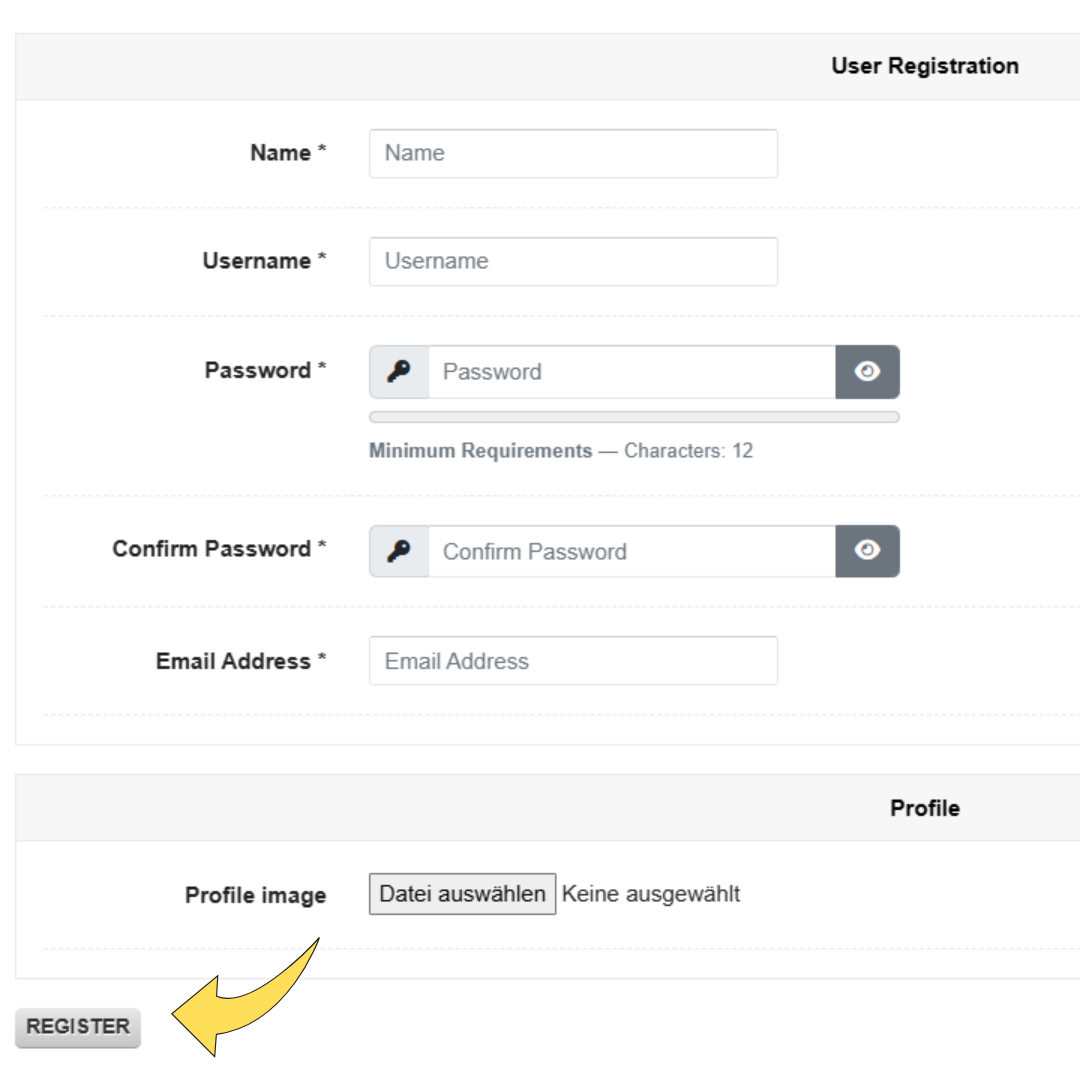Select the Username text box
The width and height of the screenshot is (1080, 1080).
(573, 262)
